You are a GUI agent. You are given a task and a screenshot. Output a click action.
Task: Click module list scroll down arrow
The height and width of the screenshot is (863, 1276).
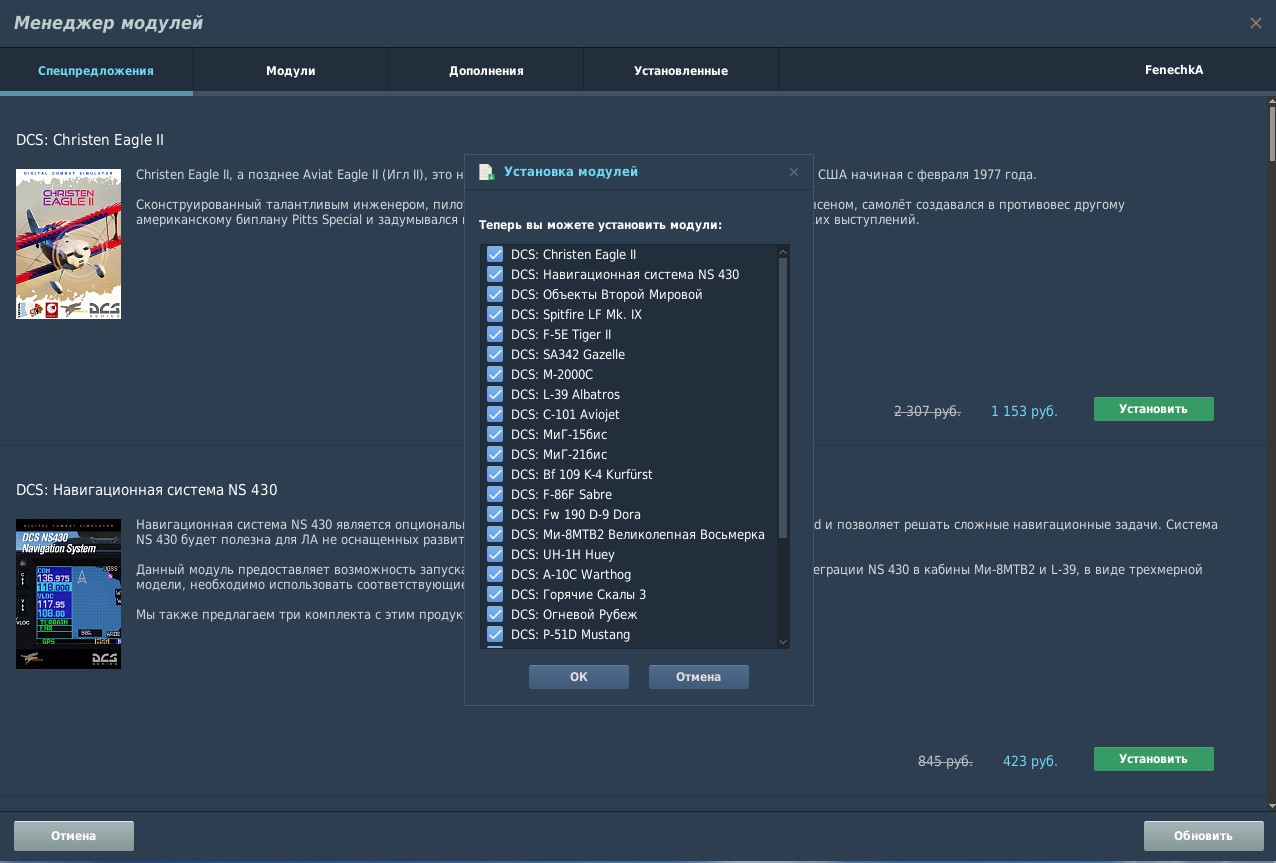[x=783, y=642]
